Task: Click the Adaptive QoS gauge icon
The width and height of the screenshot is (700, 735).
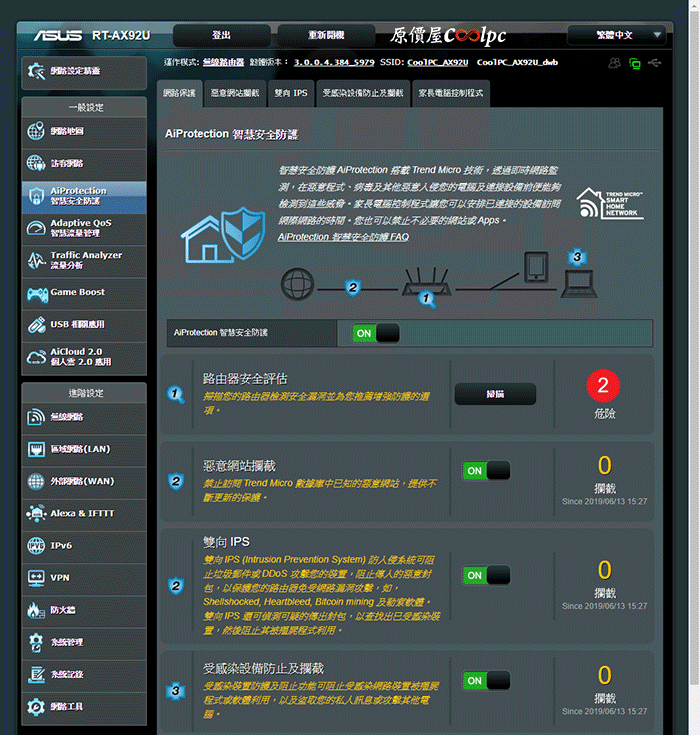Action: (x=36, y=228)
